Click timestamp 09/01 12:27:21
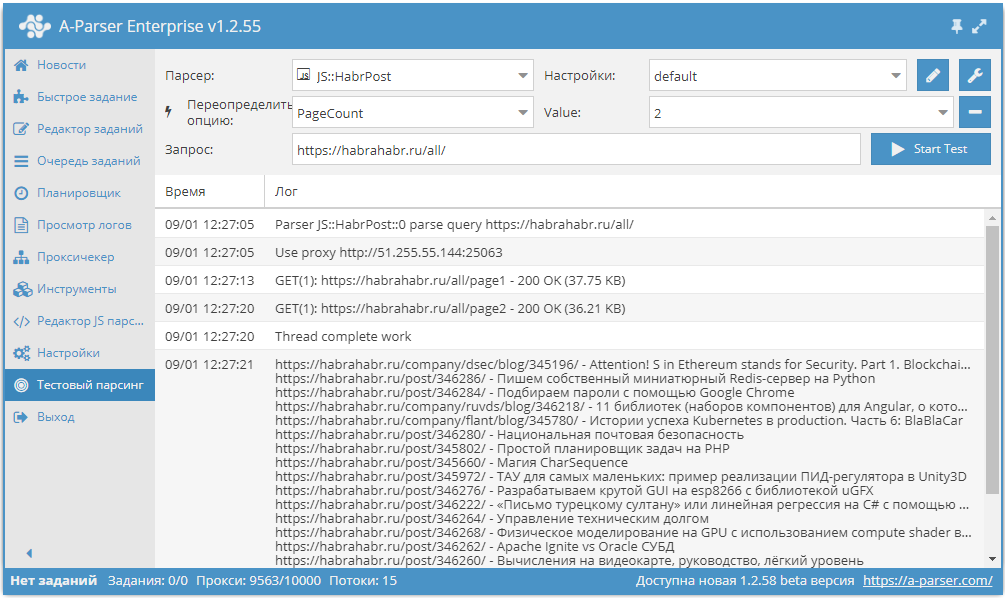The height and width of the screenshot is (598, 1005). click(x=210, y=365)
